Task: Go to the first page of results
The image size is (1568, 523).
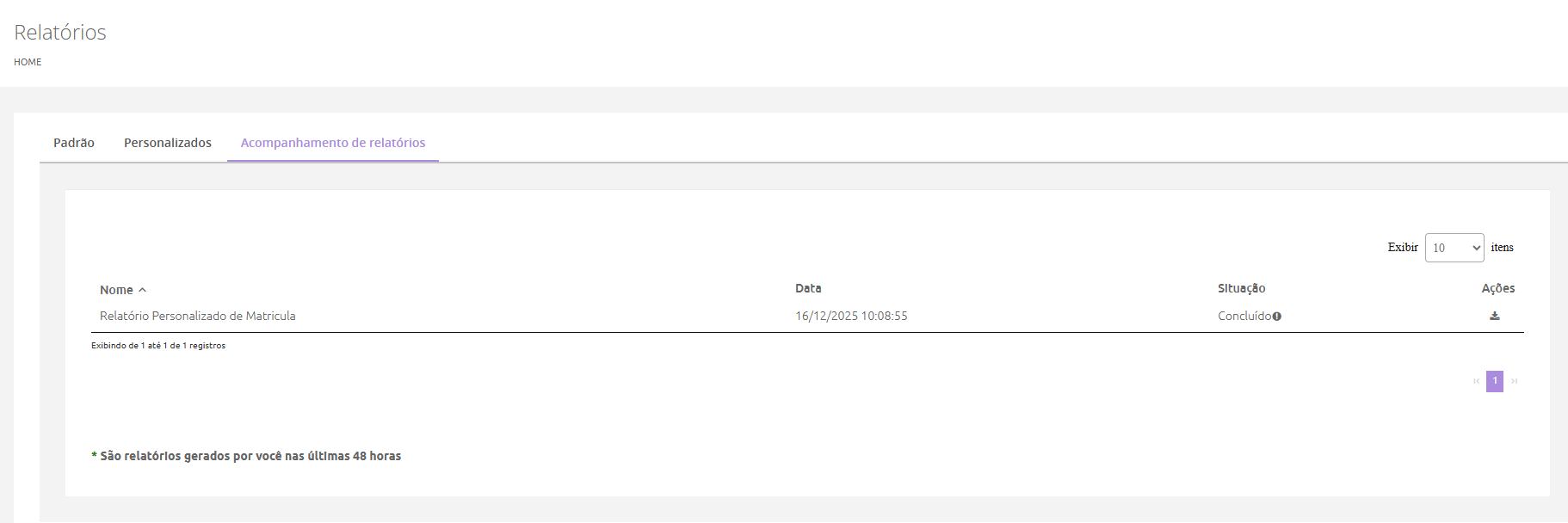Action: click(x=1477, y=381)
